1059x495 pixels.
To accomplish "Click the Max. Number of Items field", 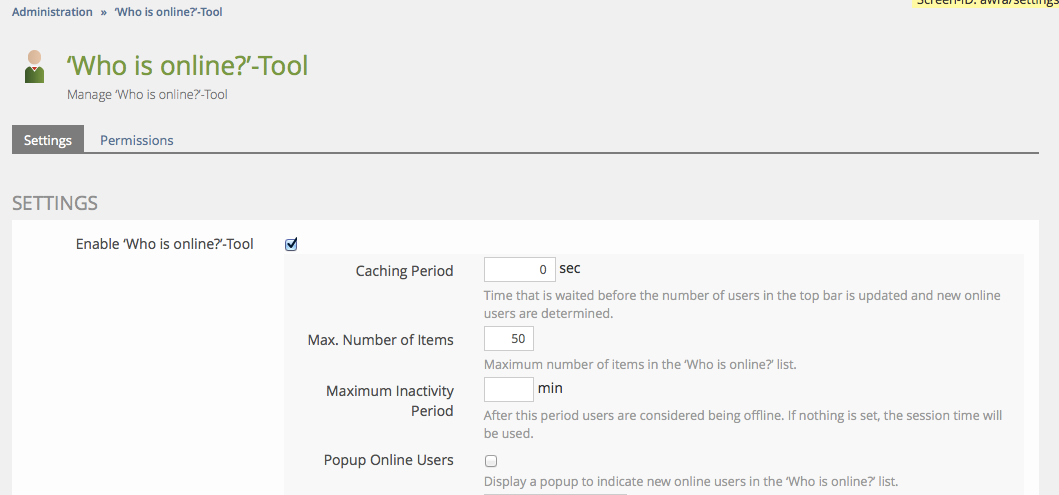I will [x=508, y=339].
